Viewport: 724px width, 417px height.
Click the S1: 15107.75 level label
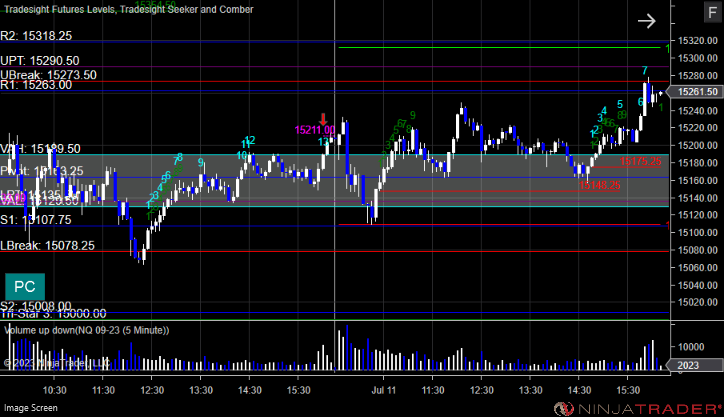(36, 220)
